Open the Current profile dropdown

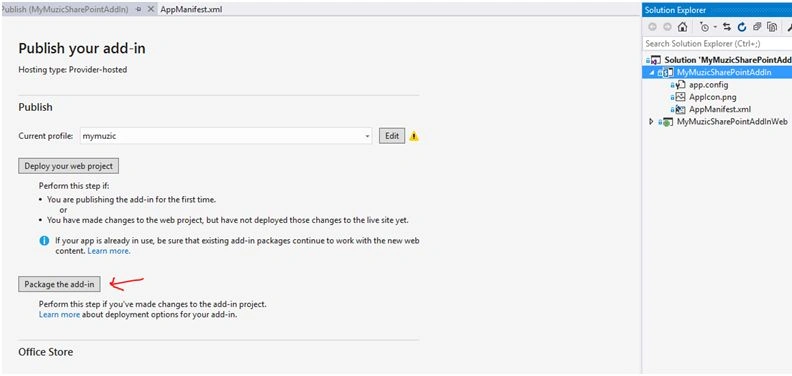pos(367,136)
